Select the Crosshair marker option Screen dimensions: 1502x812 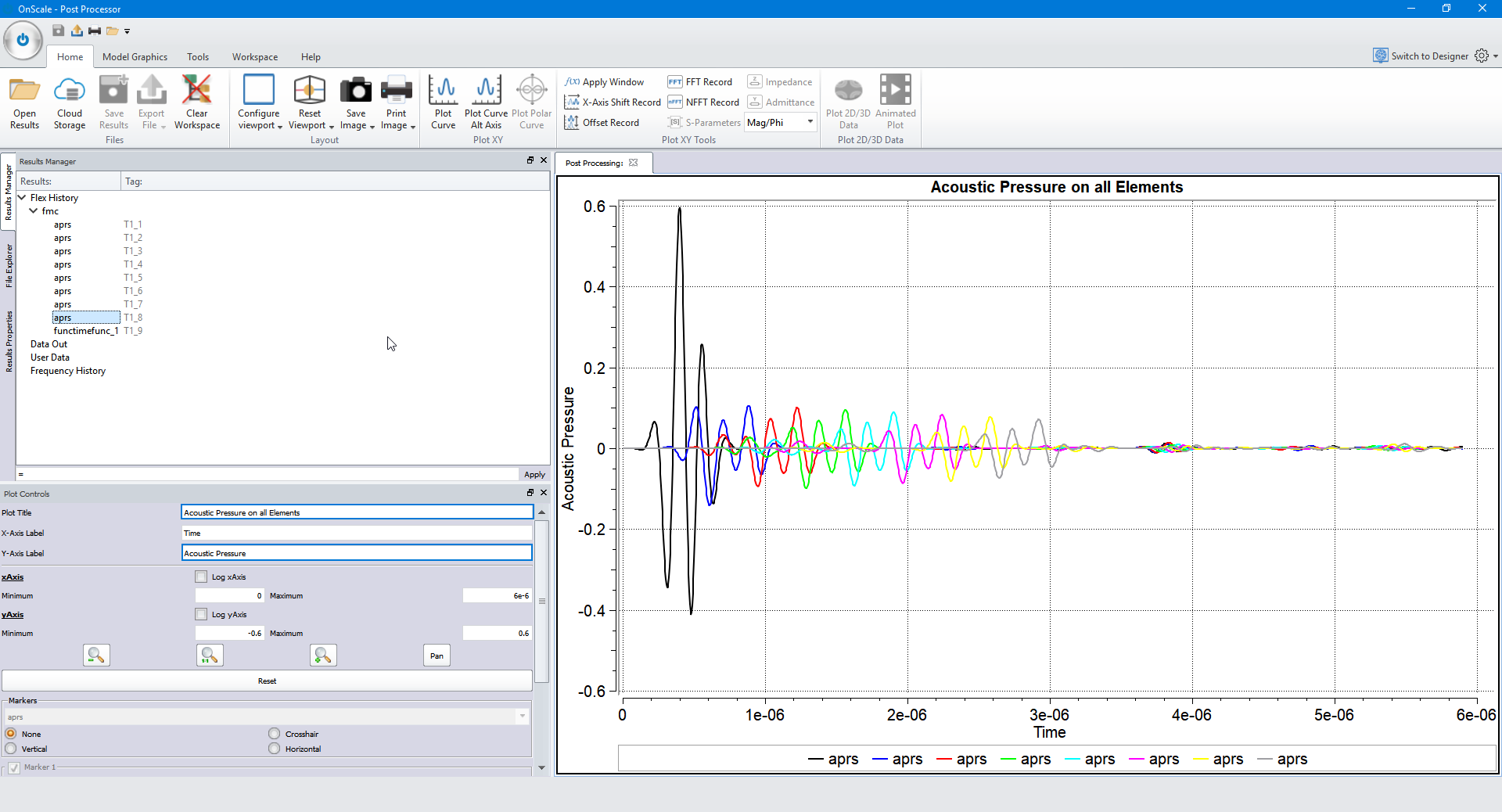pyautogui.click(x=274, y=734)
